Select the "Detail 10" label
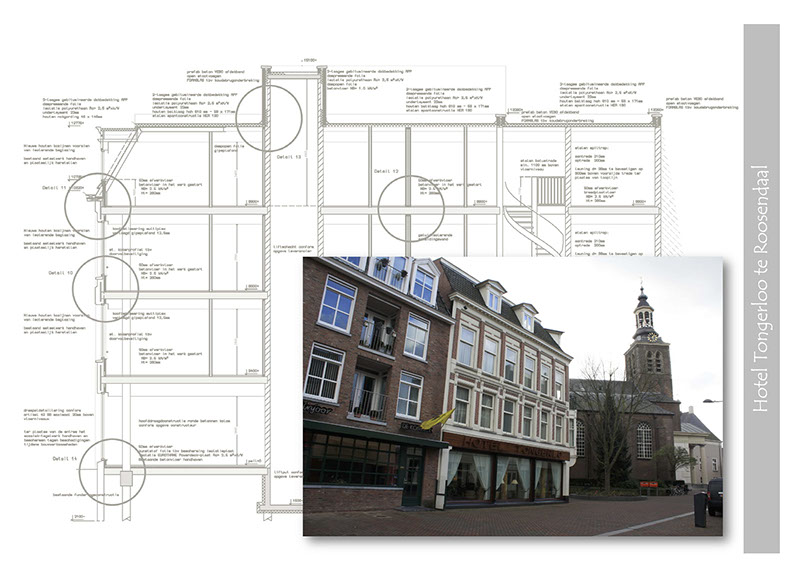Viewport: 800px width, 565px height. coord(61,273)
